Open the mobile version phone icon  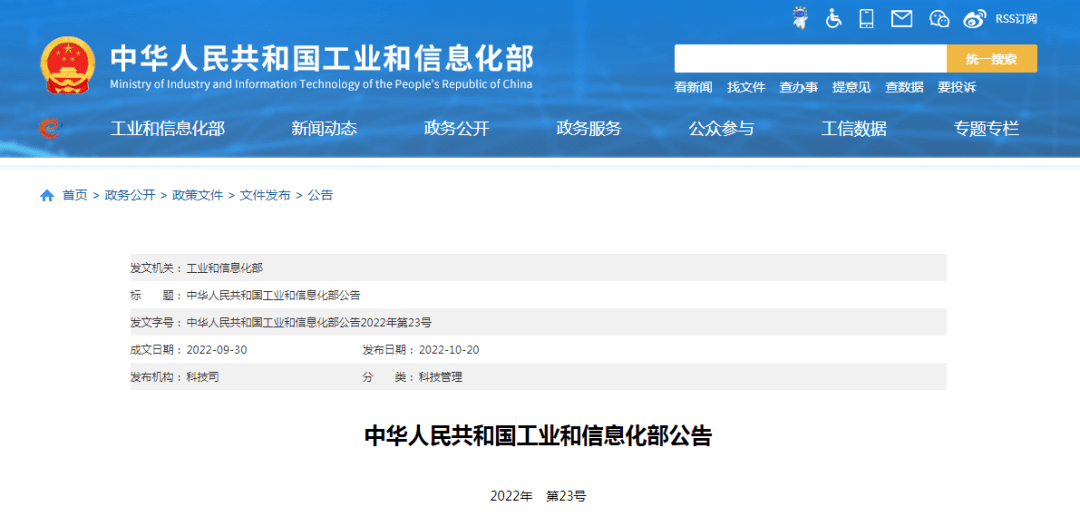pyautogui.click(x=866, y=19)
